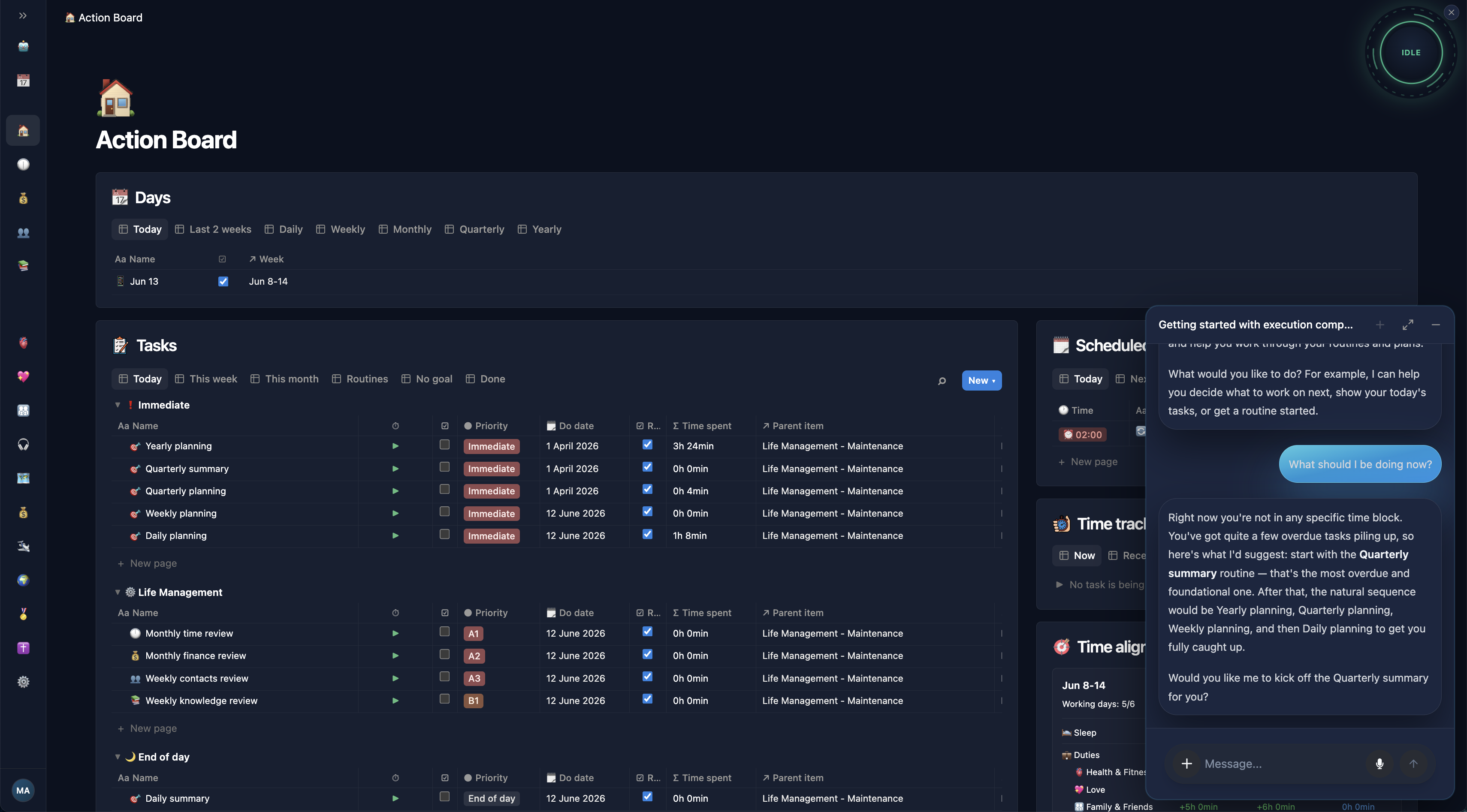This screenshot has width=1467, height=812.
Task: Open the B1 priority tag dropdown
Action: (473, 701)
